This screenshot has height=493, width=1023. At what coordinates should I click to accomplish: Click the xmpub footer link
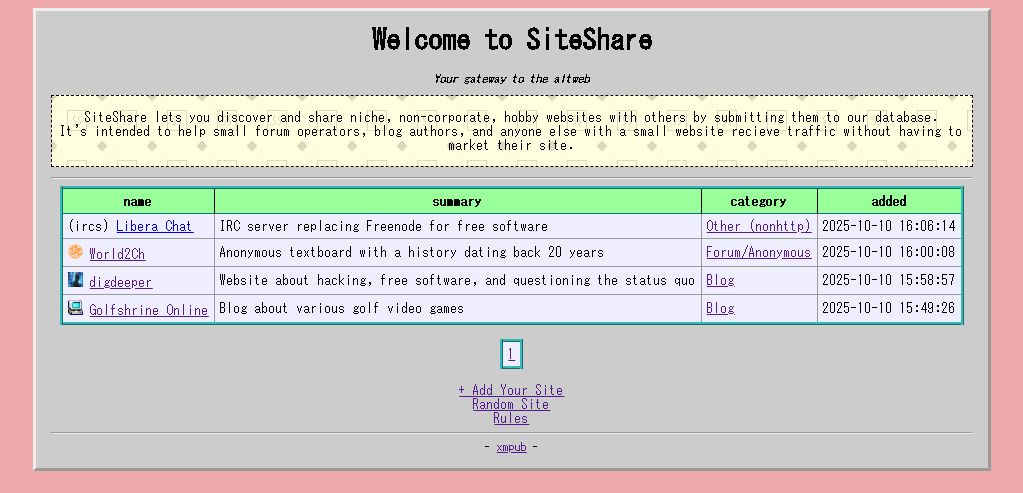(511, 447)
